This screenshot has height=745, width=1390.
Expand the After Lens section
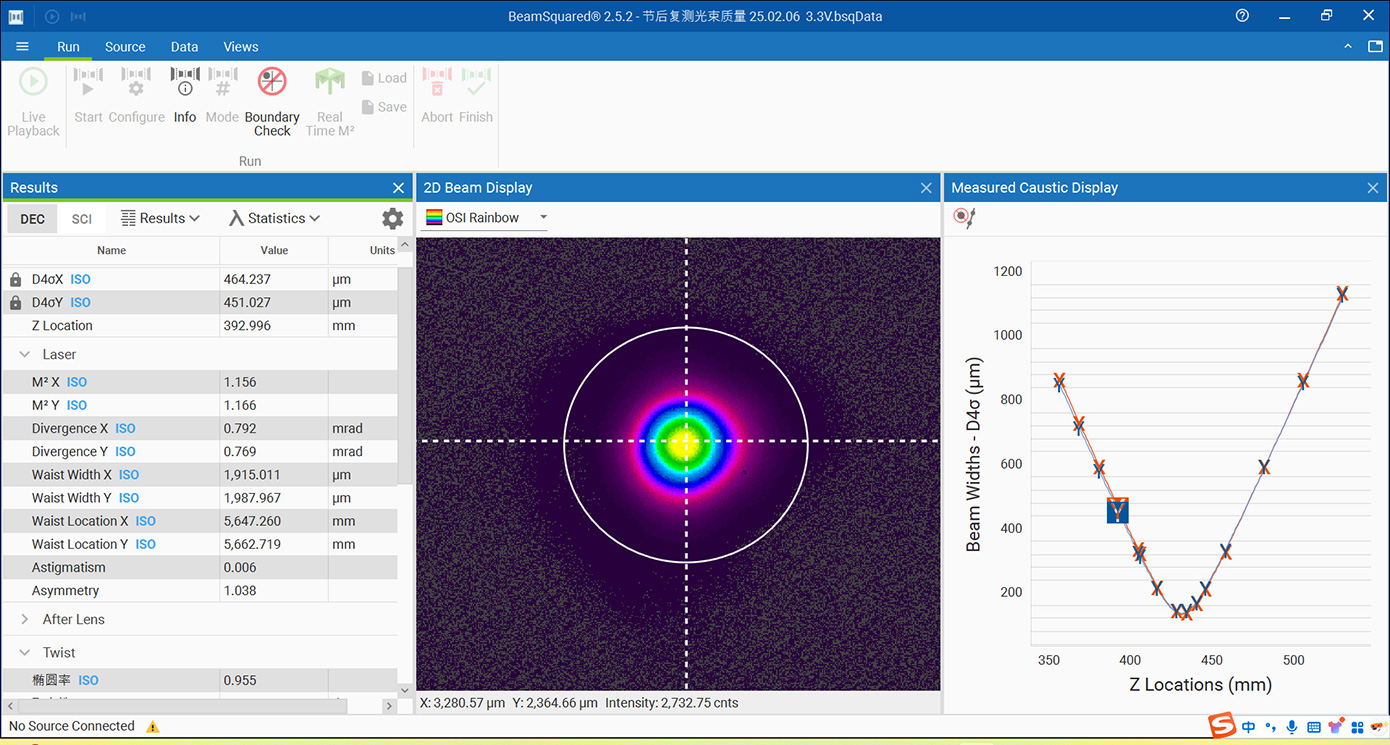click(25, 620)
